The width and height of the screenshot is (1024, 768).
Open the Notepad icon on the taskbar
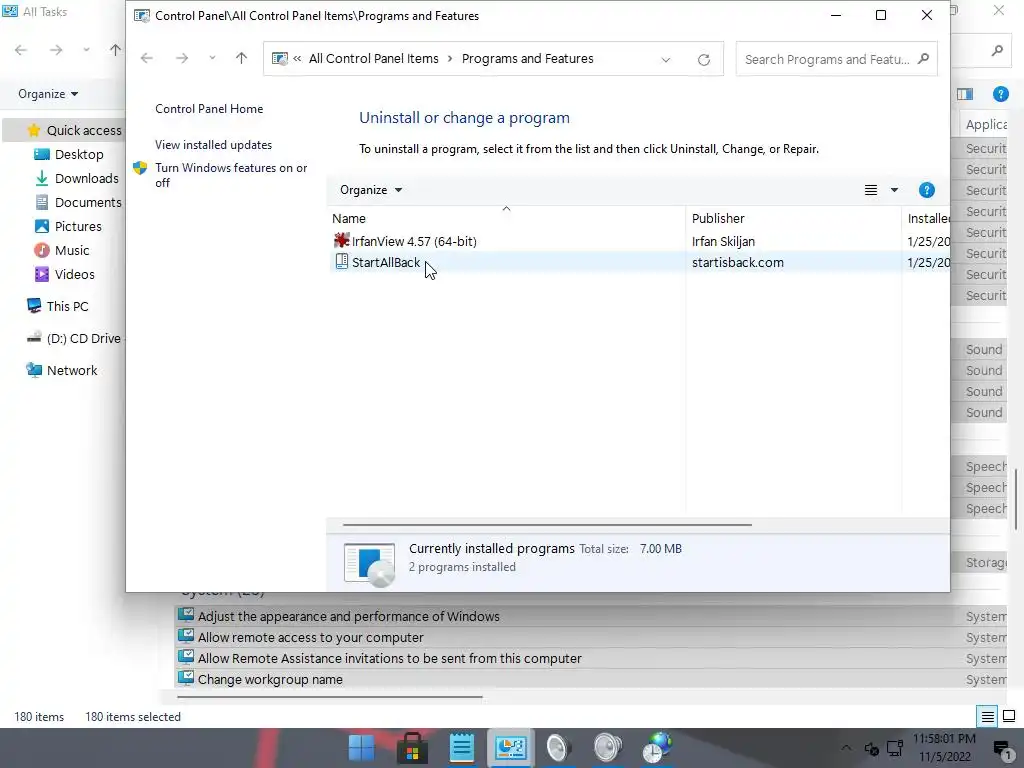[462, 748]
